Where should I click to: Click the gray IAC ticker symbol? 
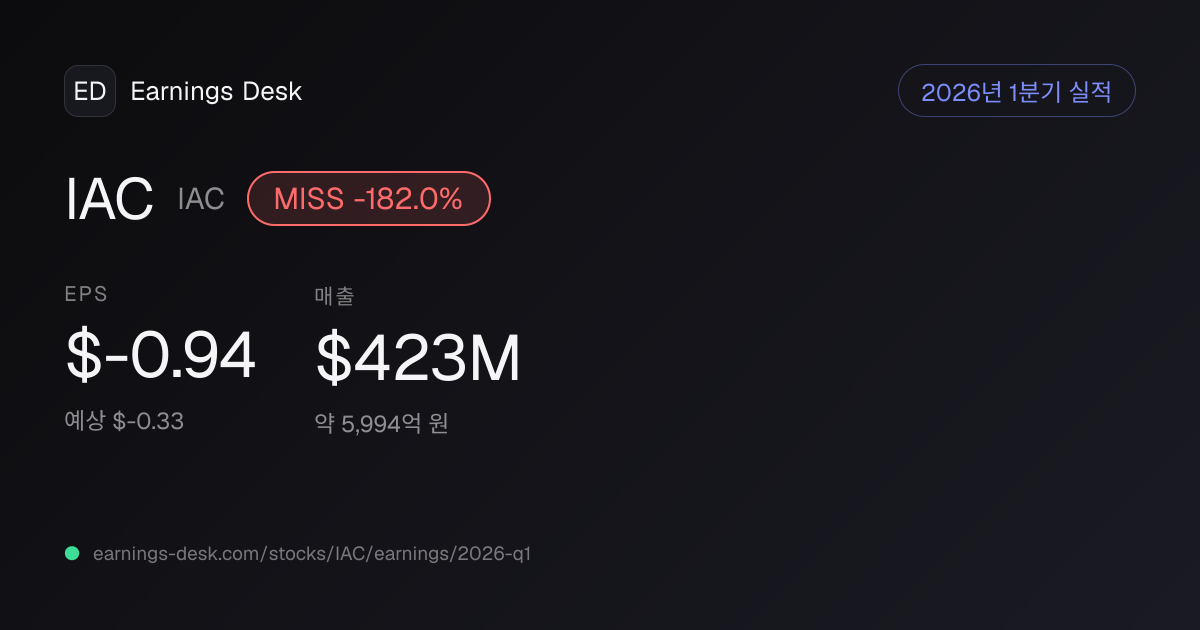(201, 199)
